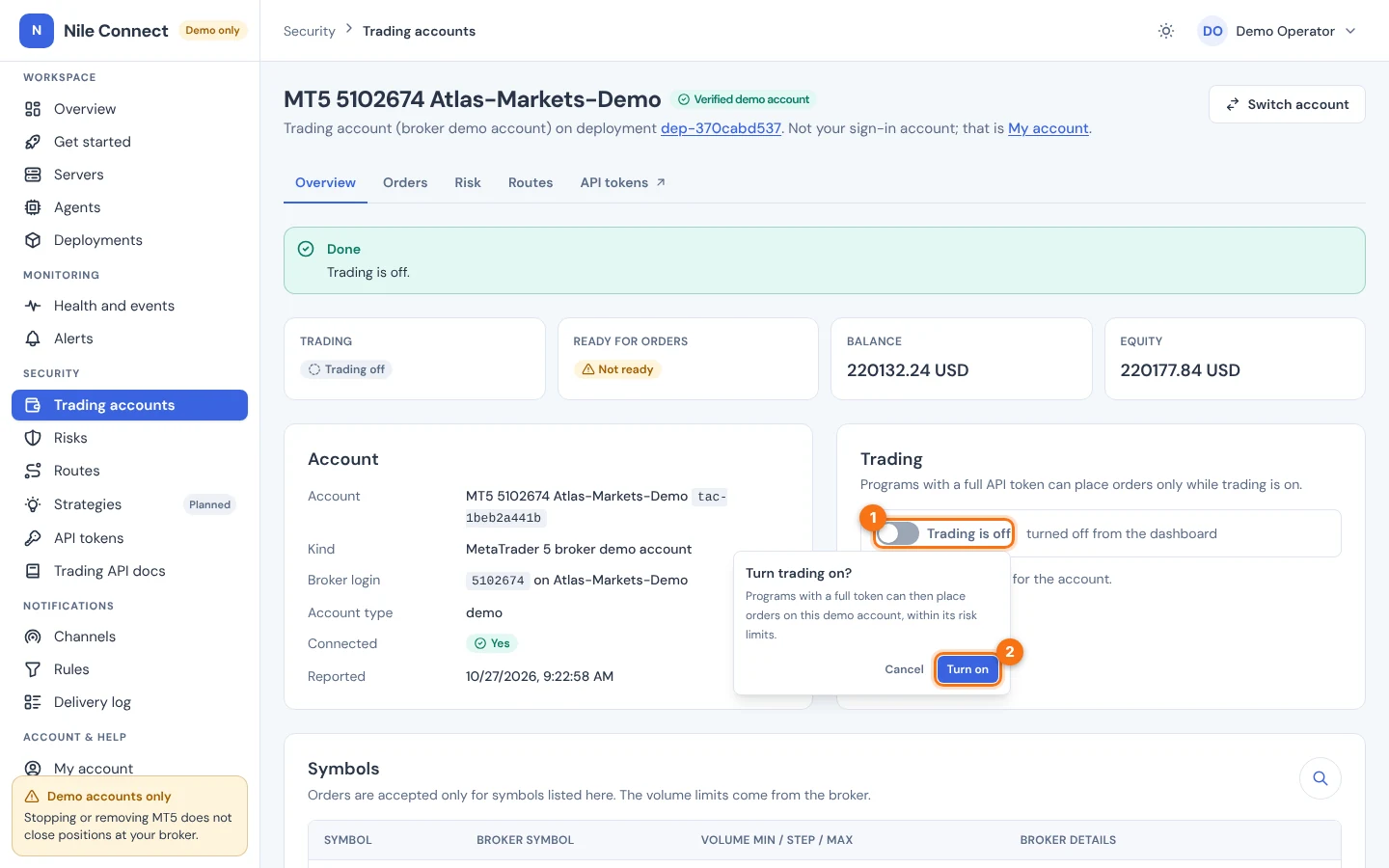1389x868 pixels.
Task: Go to Get started rocket item
Action: (129, 142)
